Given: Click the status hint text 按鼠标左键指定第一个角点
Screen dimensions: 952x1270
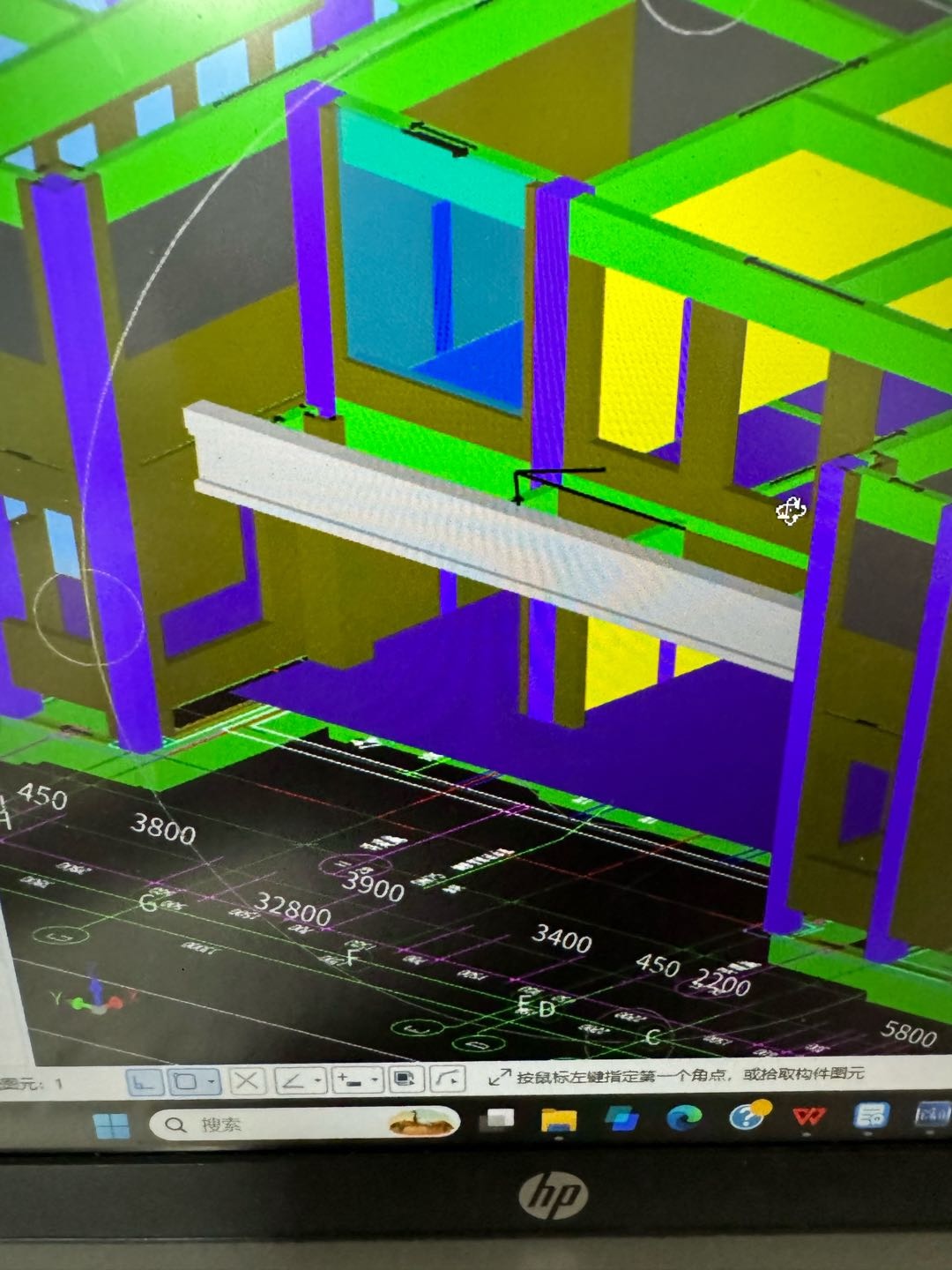Looking at the screenshot, I should 624,1076.
